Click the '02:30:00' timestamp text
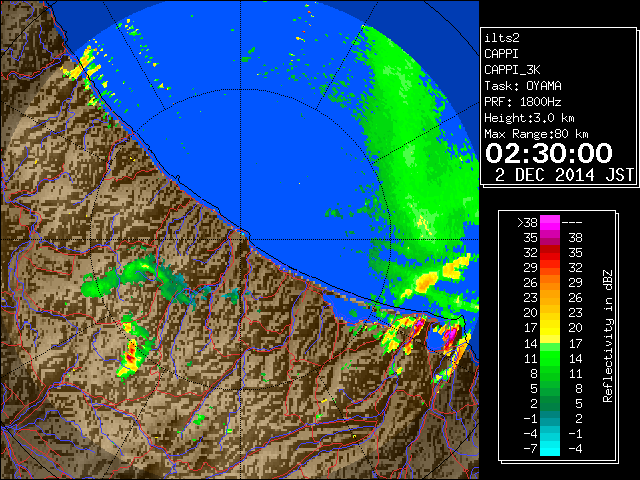 (x=549, y=153)
